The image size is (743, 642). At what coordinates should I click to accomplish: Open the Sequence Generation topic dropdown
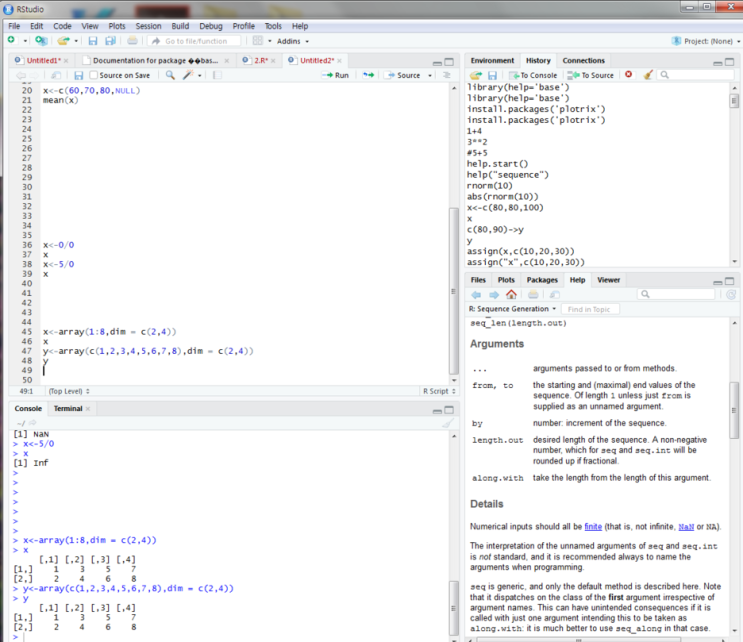tap(512, 309)
